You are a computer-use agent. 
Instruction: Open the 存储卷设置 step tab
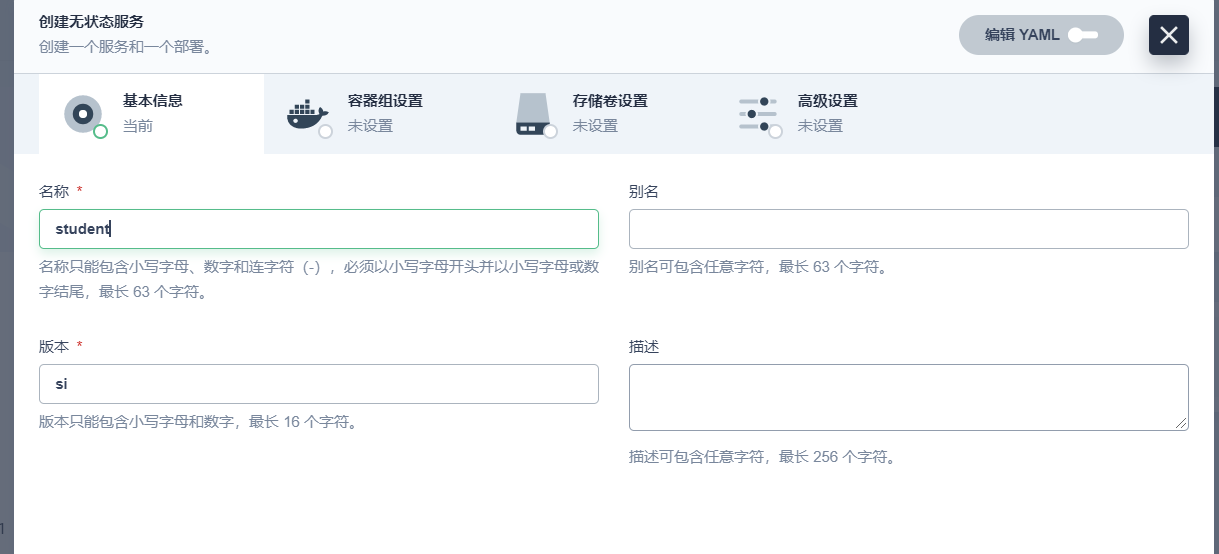pyautogui.click(x=610, y=101)
